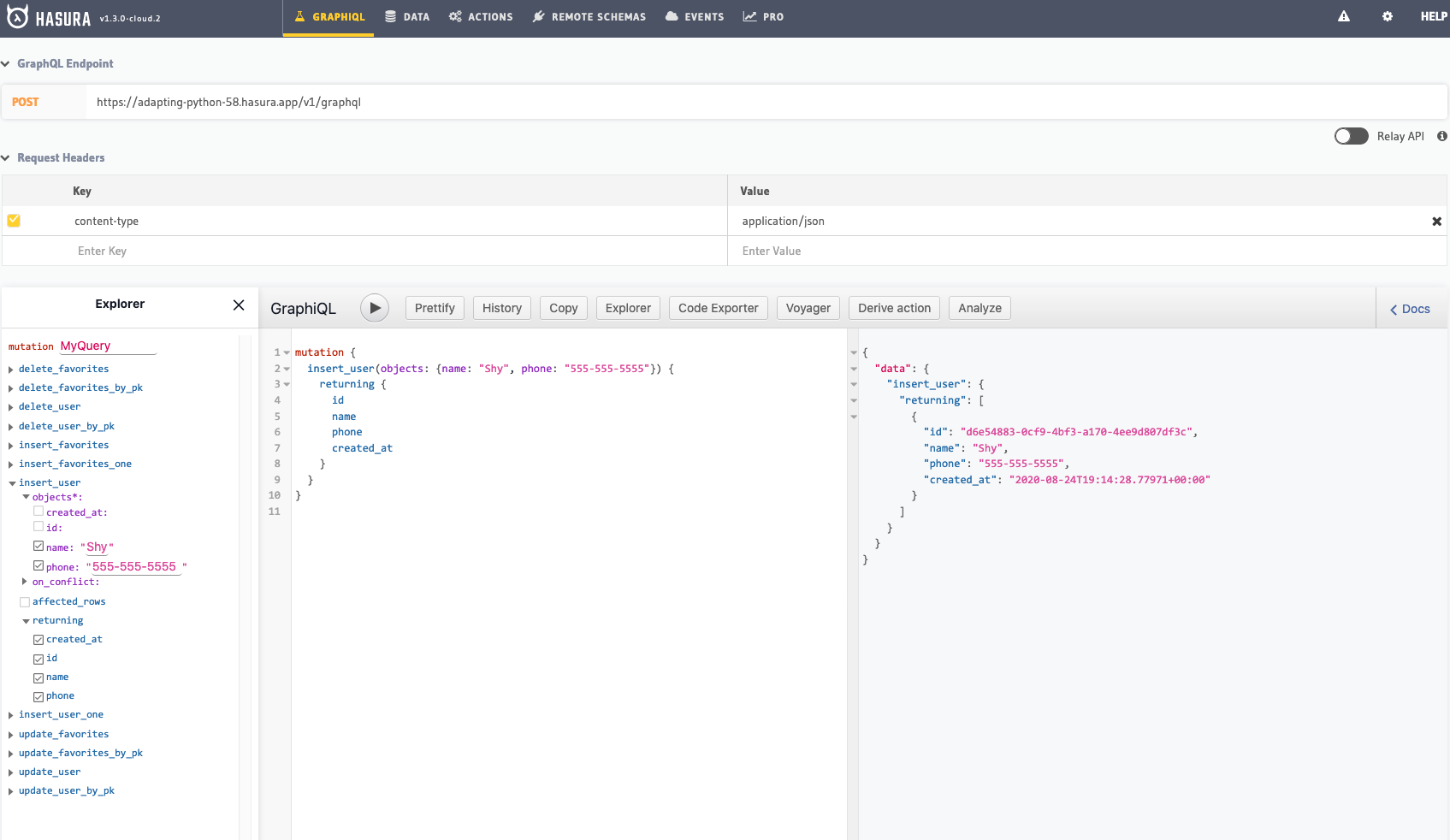Open the Help menu
The width and height of the screenshot is (1450, 840).
tap(1434, 16)
